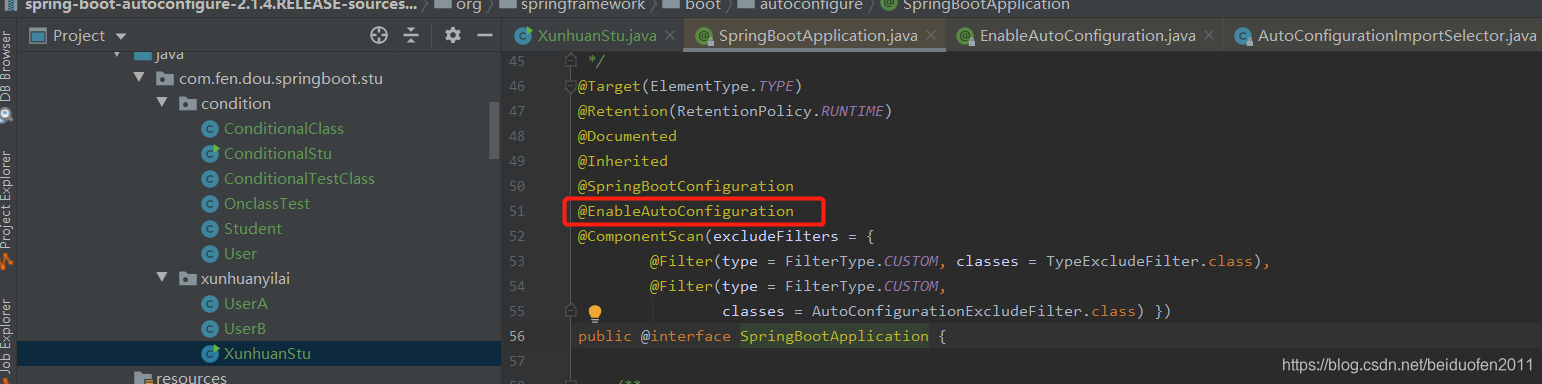The height and width of the screenshot is (384, 1542).
Task: Collapse the condition package node
Action: [x=162, y=104]
